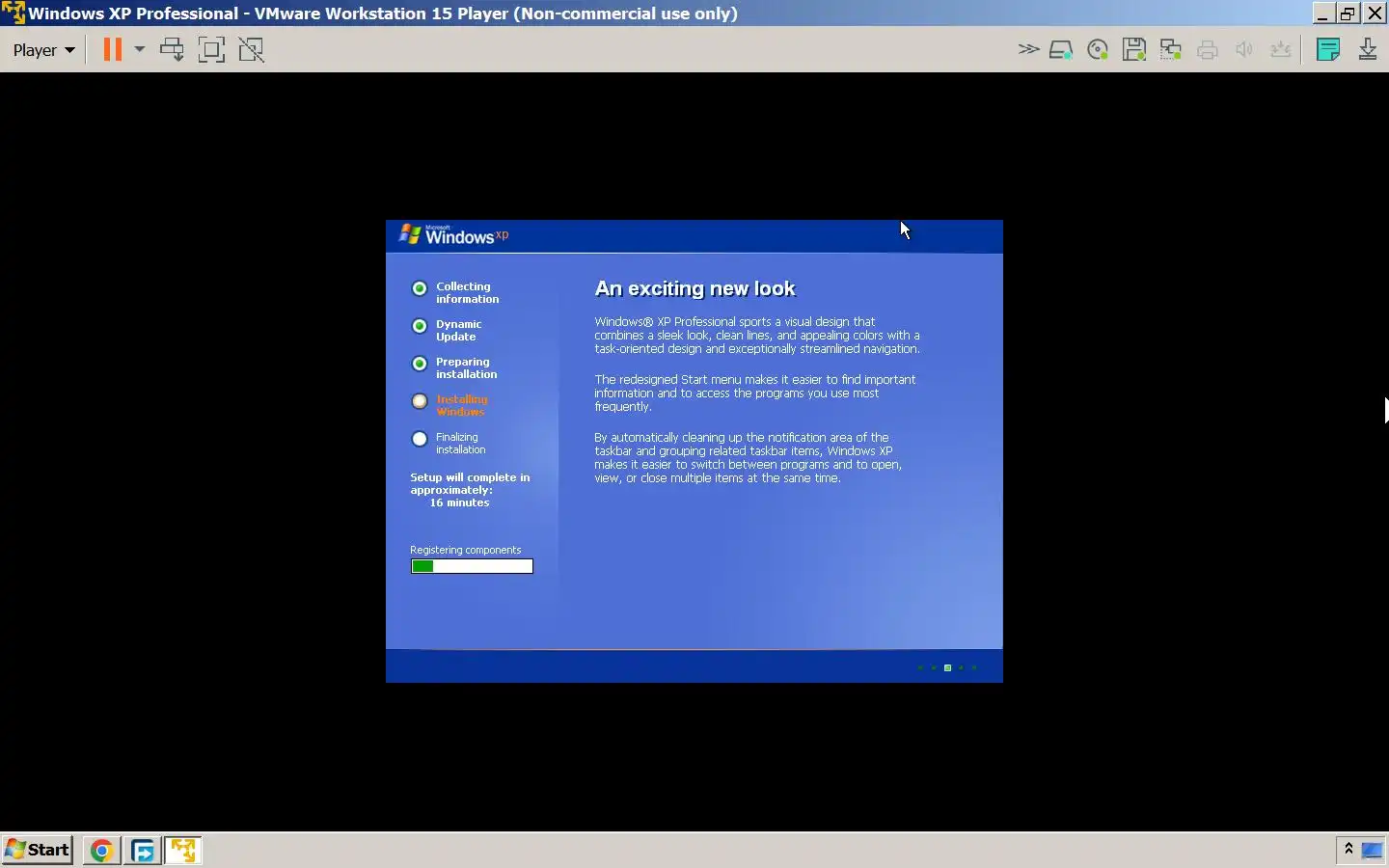Image resolution: width=1389 pixels, height=868 pixels.
Task: Open the Player menu
Action: pyautogui.click(x=43, y=50)
